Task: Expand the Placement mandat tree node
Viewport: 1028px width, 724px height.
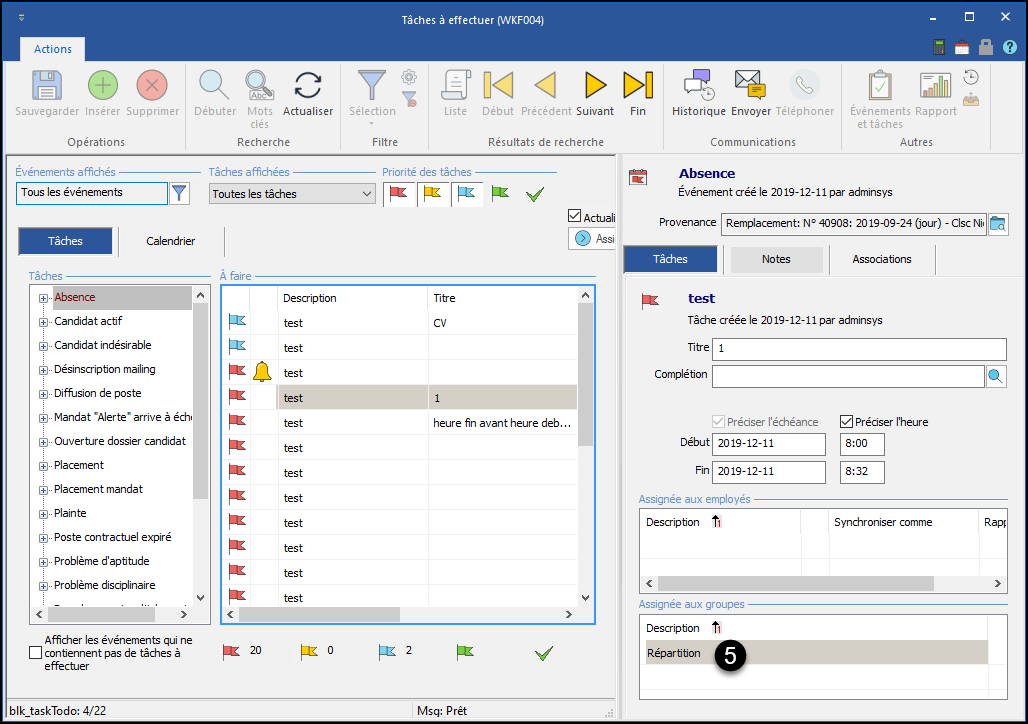Action: click(x=43, y=490)
